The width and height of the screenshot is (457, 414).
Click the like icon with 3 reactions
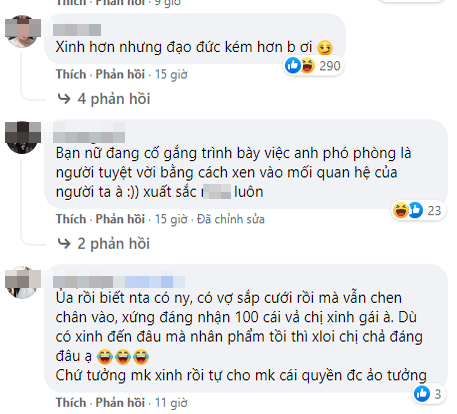pyautogui.click(x=422, y=394)
